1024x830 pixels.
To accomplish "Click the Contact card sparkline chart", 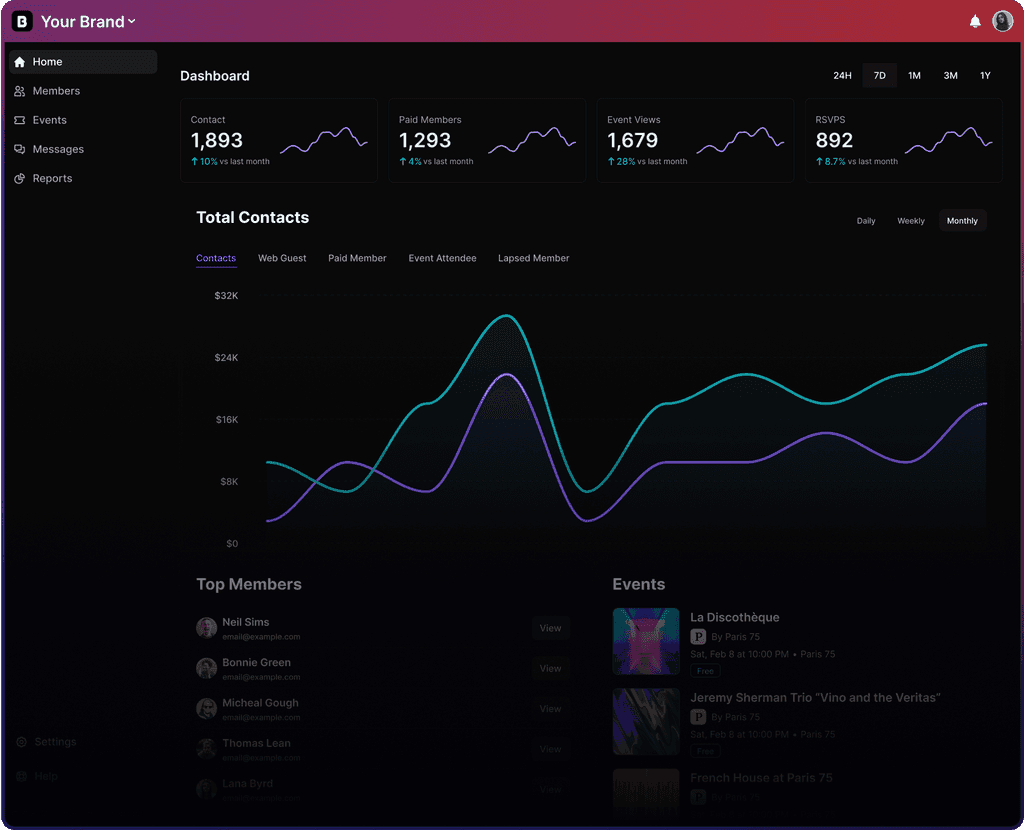I will point(324,140).
